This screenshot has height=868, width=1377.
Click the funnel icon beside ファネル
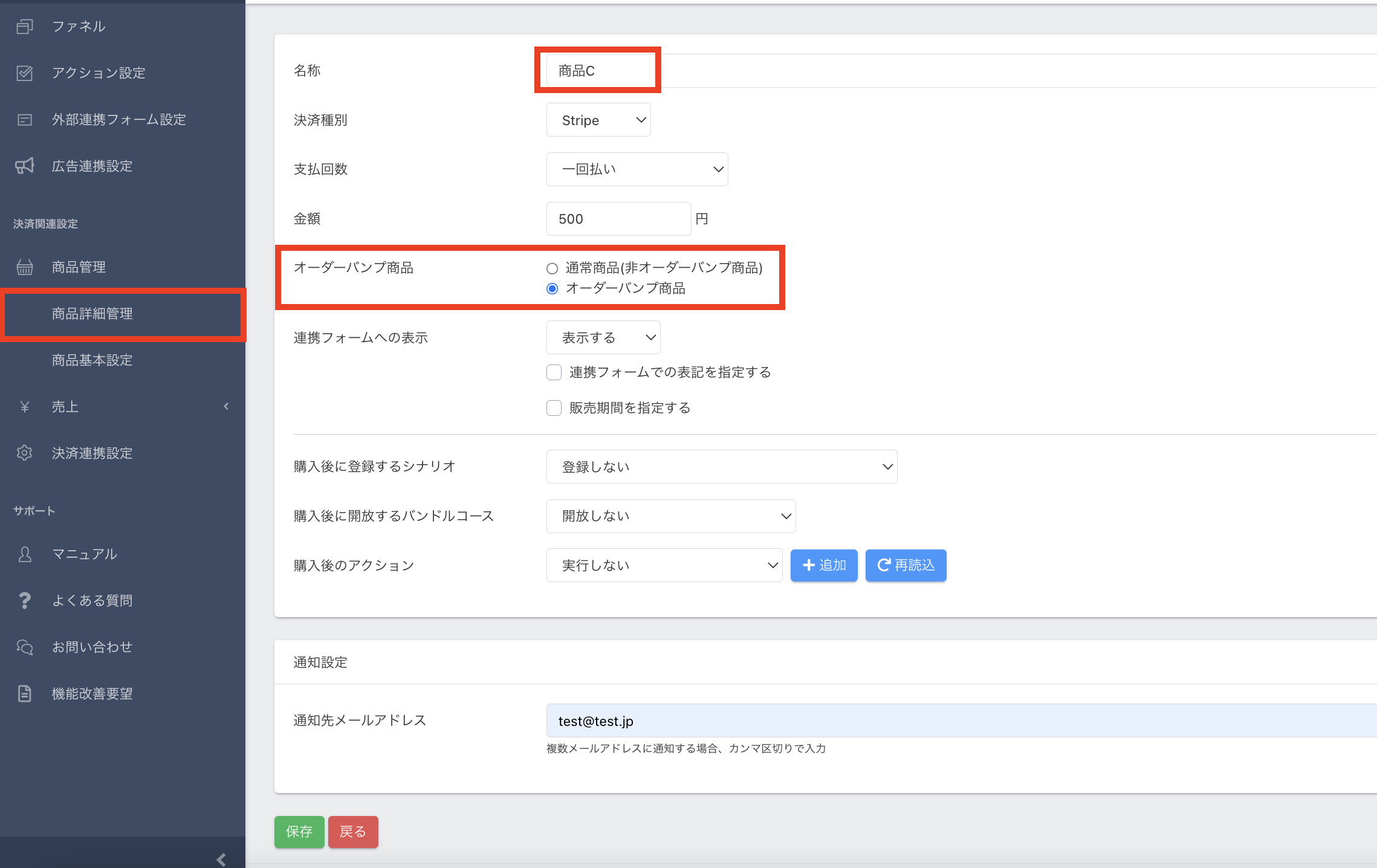(x=24, y=27)
